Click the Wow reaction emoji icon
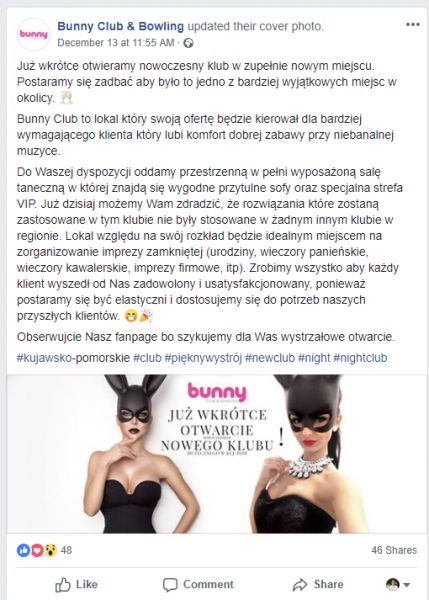 tap(50, 550)
